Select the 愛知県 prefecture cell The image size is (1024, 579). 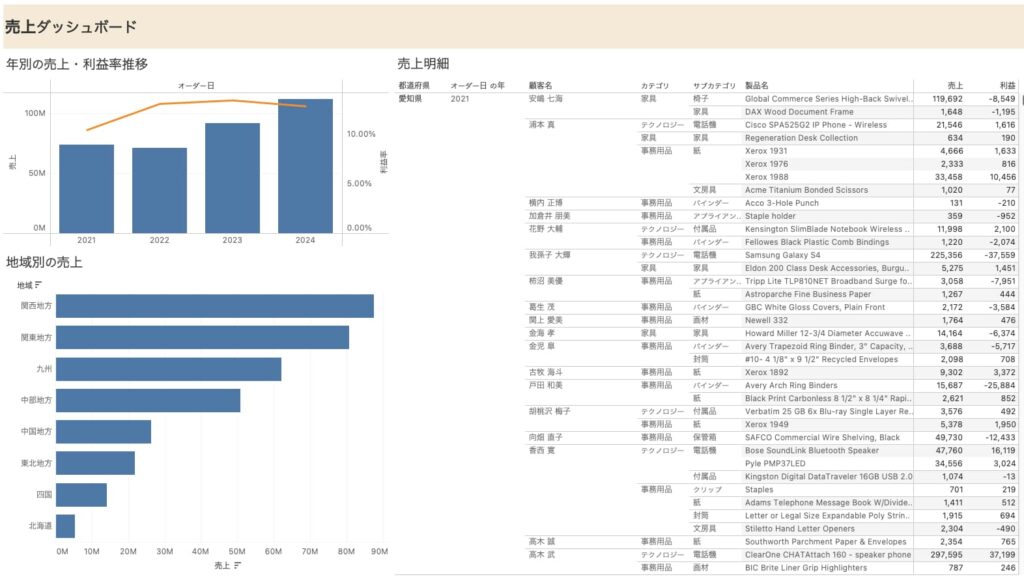pos(410,99)
